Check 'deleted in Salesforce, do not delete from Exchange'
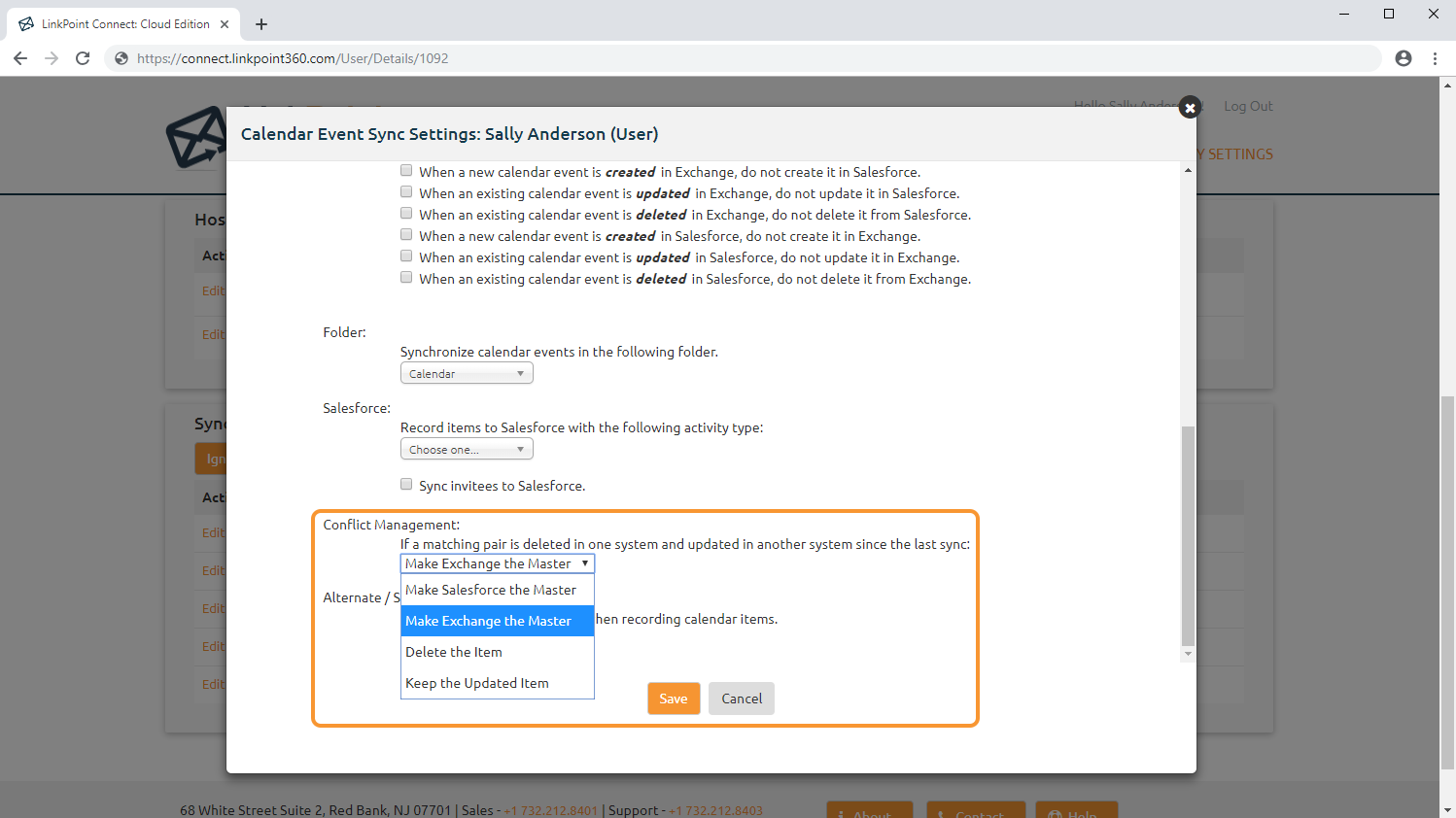 (406, 278)
